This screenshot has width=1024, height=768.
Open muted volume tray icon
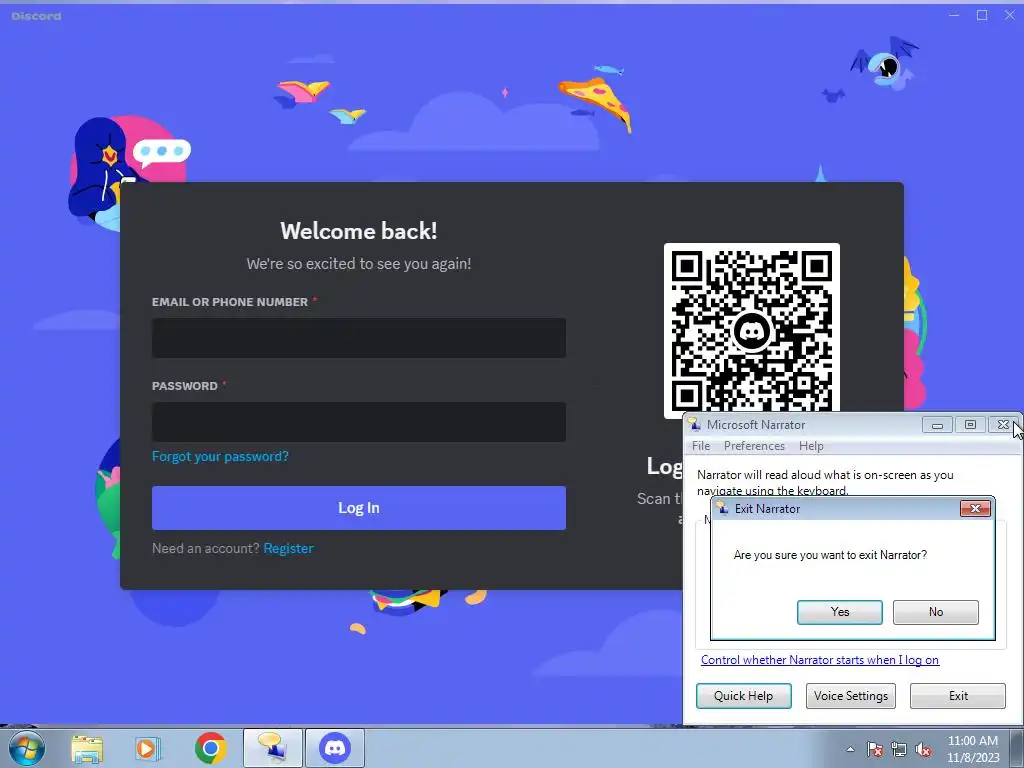click(923, 749)
